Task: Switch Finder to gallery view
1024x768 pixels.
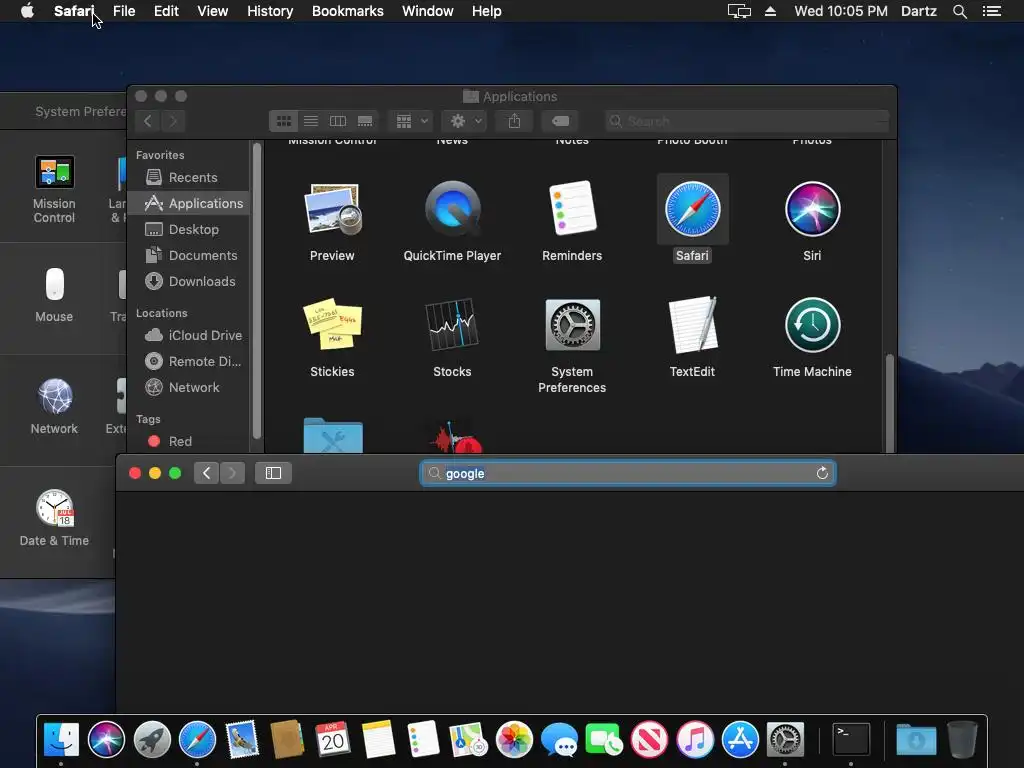Action: [365, 121]
